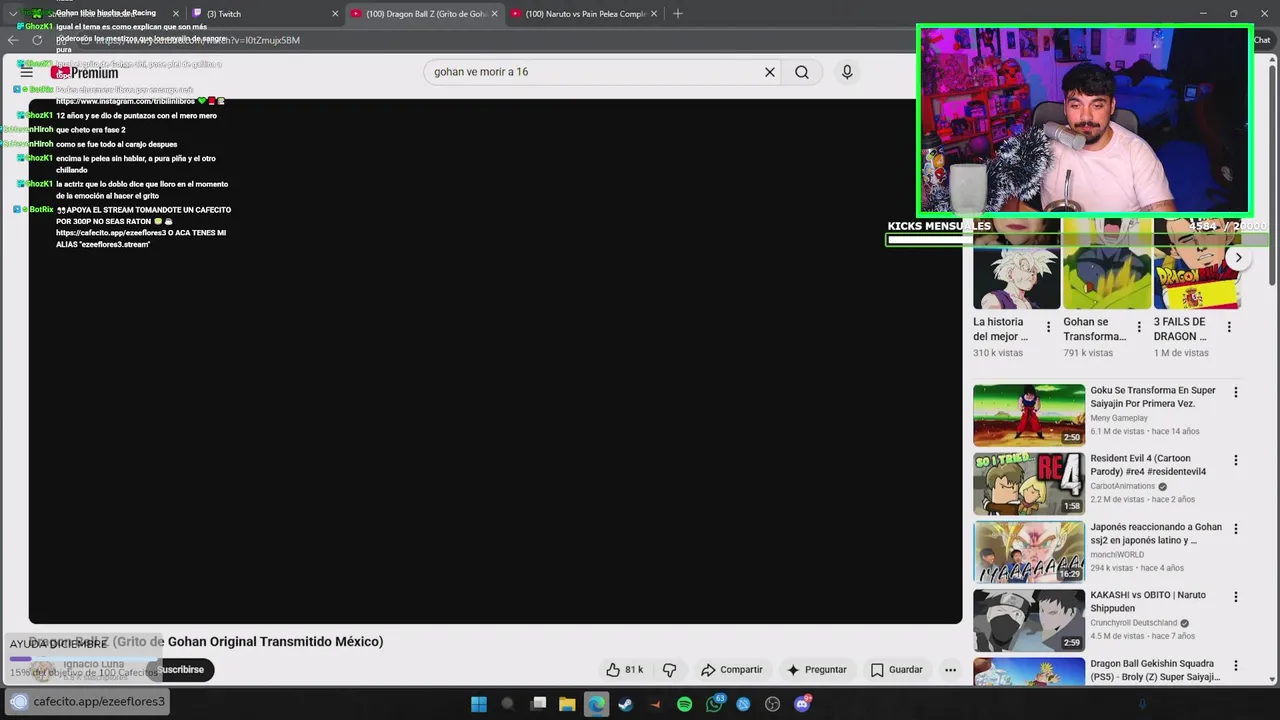This screenshot has width=1280, height=720.
Task: Options menu for Resident Evil 4 parody
Action: click(x=1236, y=461)
